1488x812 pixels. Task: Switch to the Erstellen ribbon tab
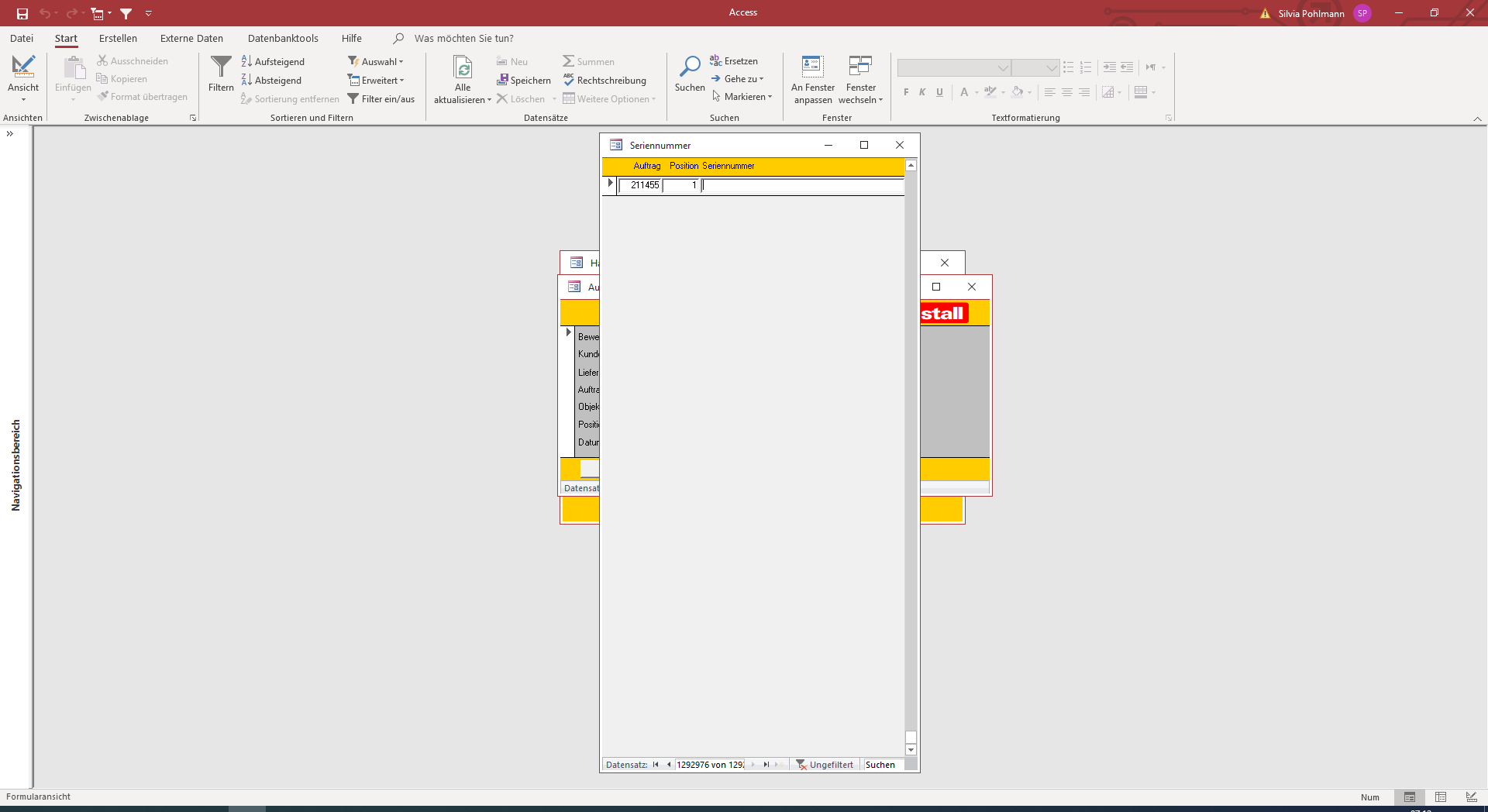(x=118, y=38)
